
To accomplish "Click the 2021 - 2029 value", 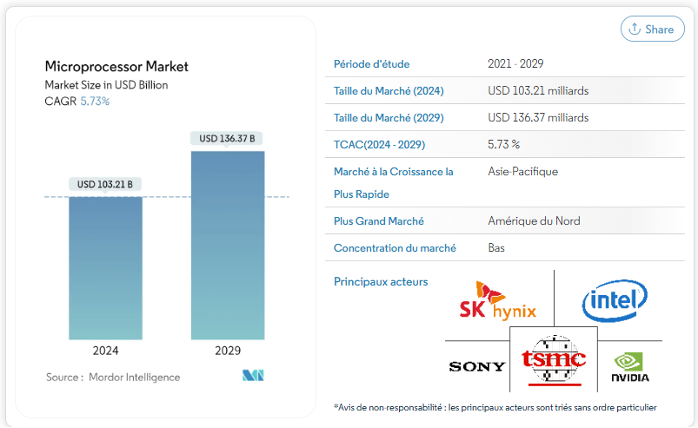I will 515,64.
